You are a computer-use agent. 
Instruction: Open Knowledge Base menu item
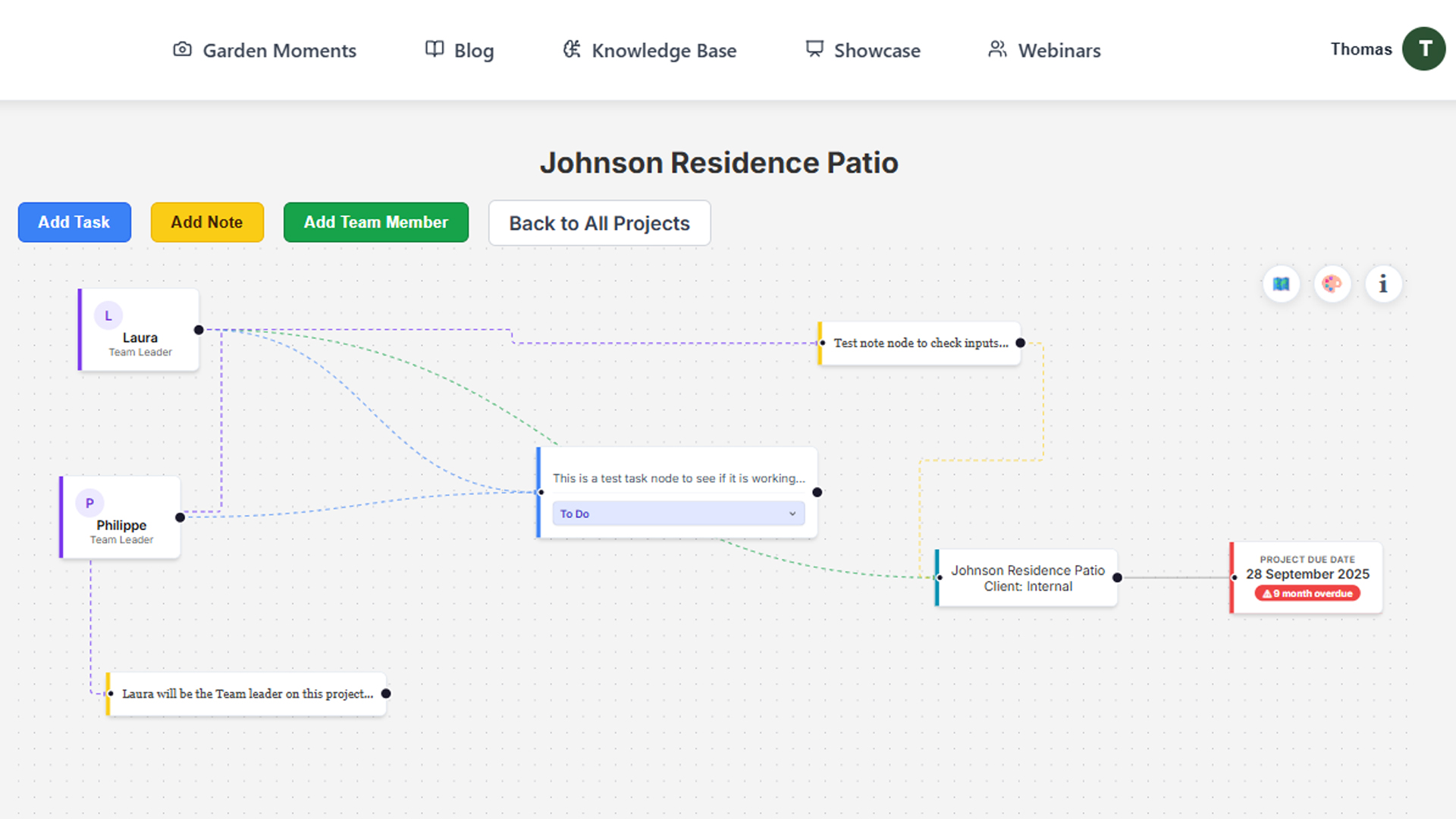coord(650,50)
